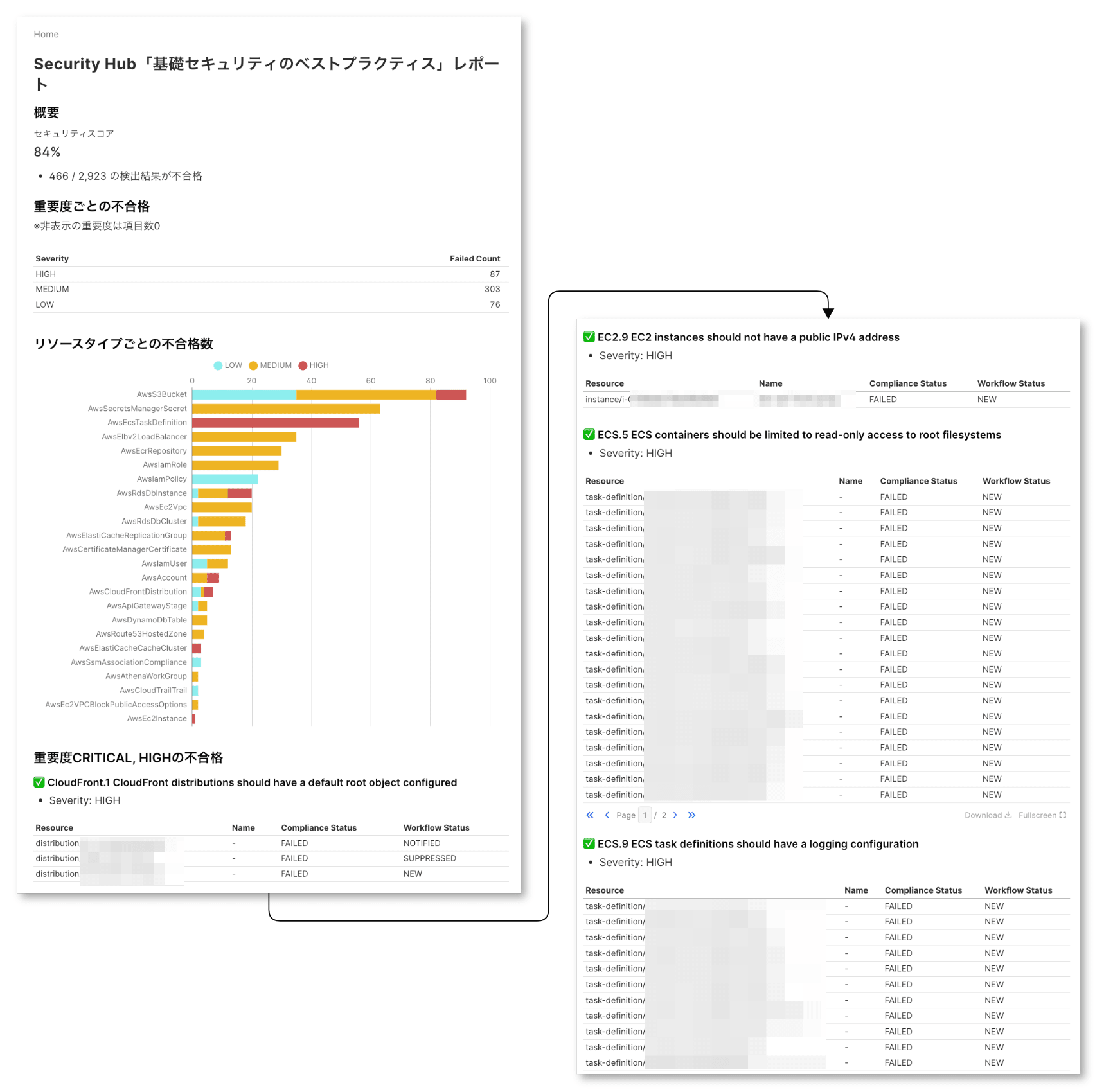Viewport: 1113px width, 1092px height.
Task: Click SUPPRESSED workflow status in CloudFront table
Action: [430, 859]
